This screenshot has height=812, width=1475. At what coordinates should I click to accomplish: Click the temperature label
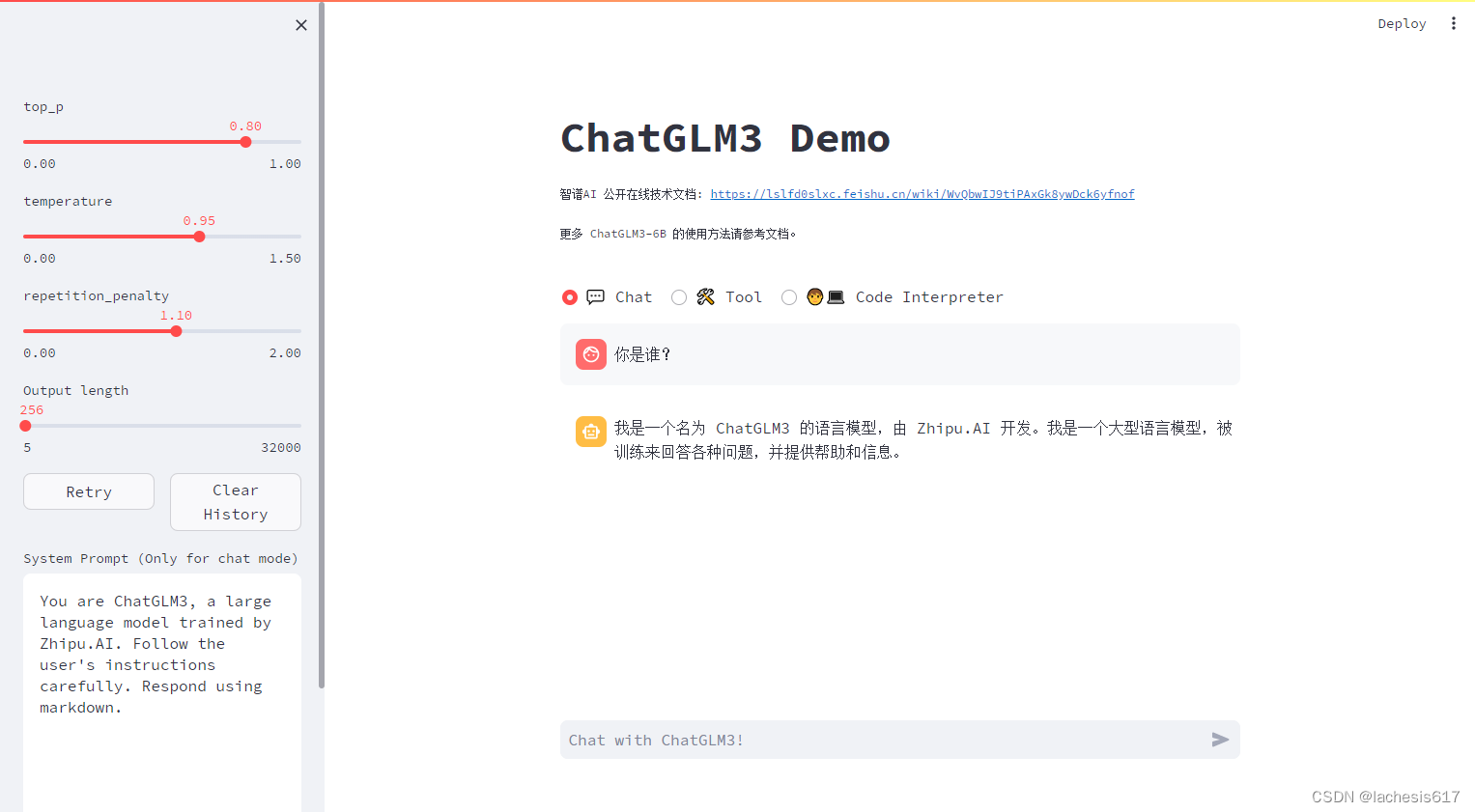pyautogui.click(x=68, y=202)
